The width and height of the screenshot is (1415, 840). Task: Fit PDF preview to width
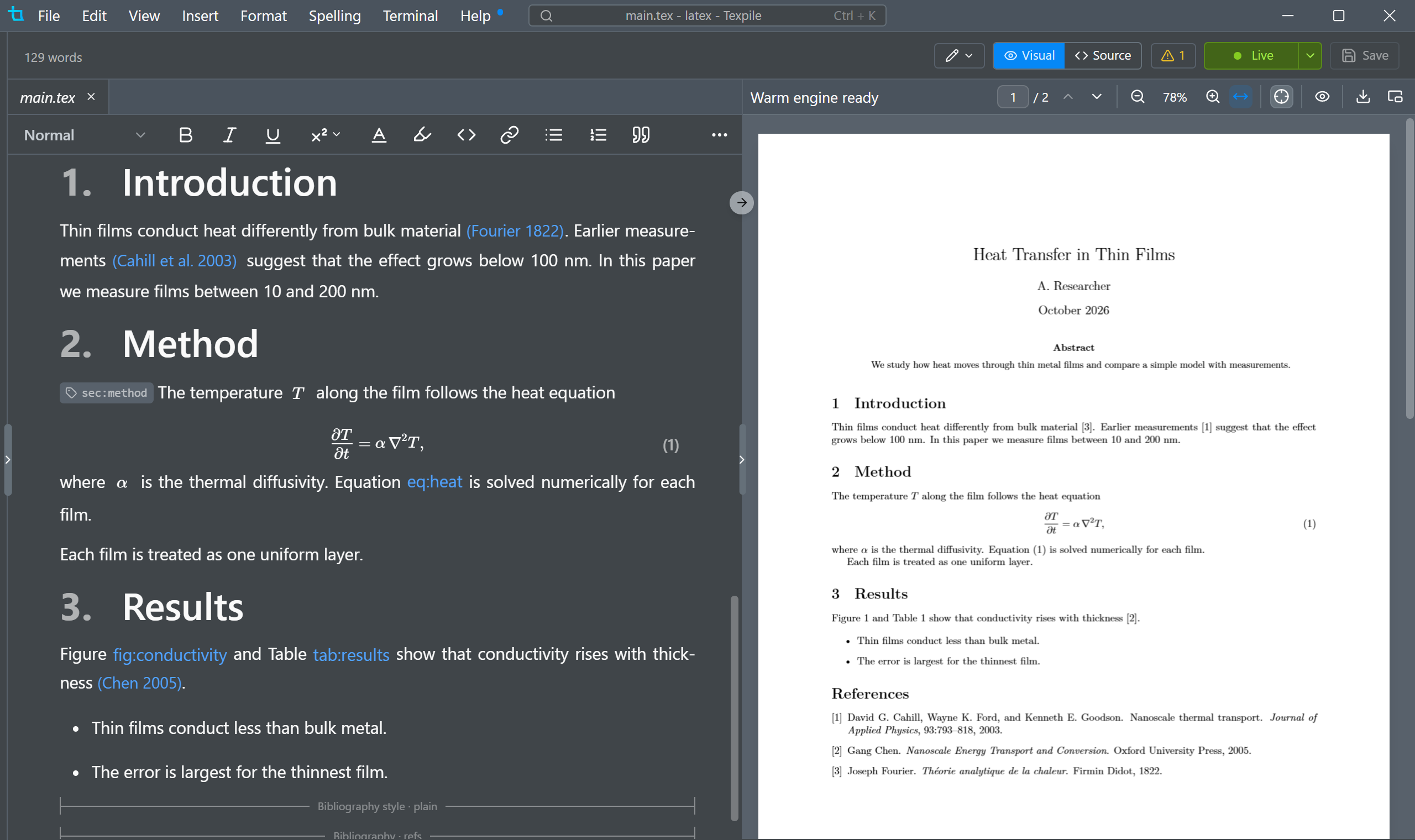(1240, 97)
